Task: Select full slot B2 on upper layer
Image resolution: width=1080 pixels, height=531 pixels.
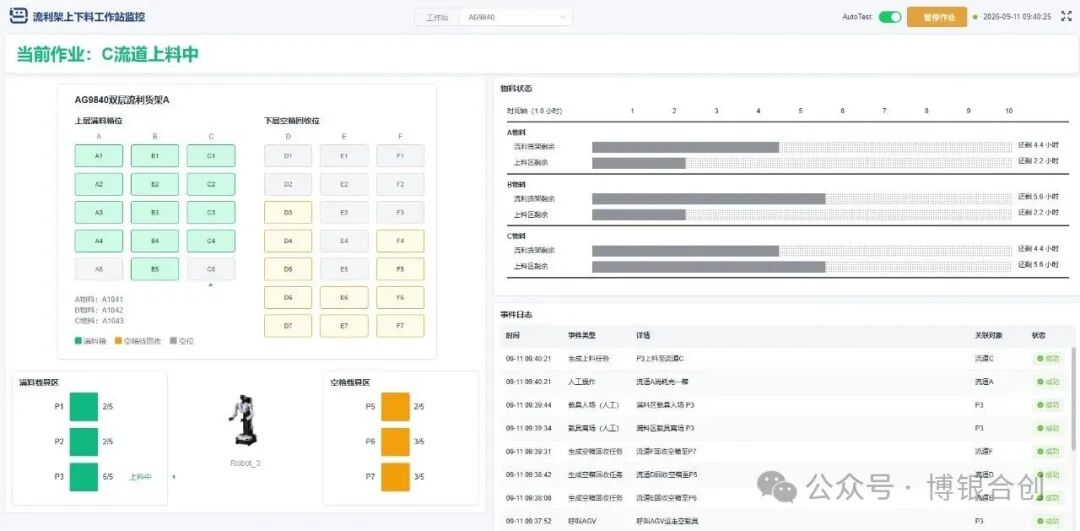Action: tap(155, 185)
